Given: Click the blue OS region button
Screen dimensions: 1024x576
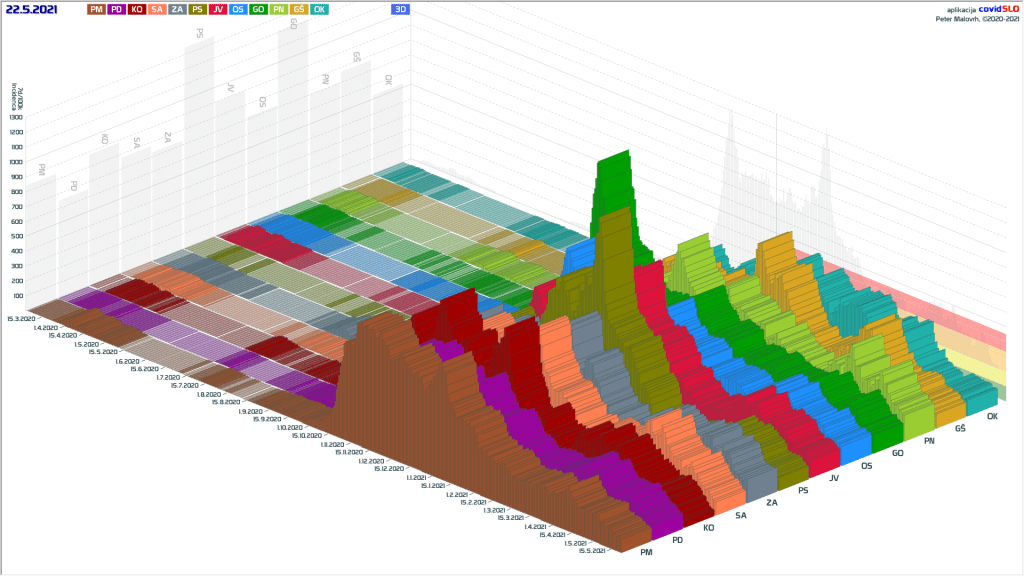Looking at the screenshot, I should point(238,9).
